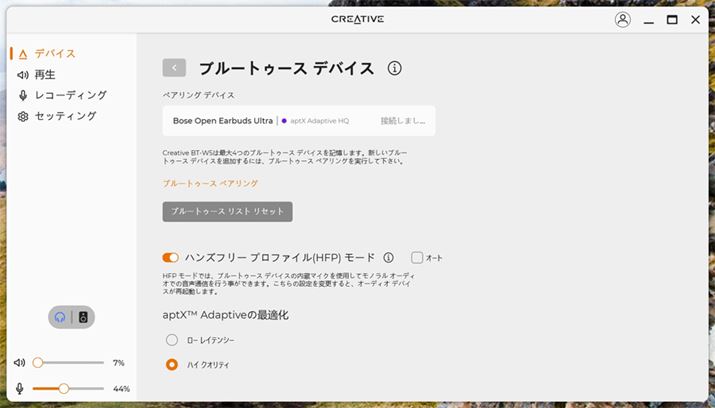
Task: Switch output to headphones icon
Action: 60,317
